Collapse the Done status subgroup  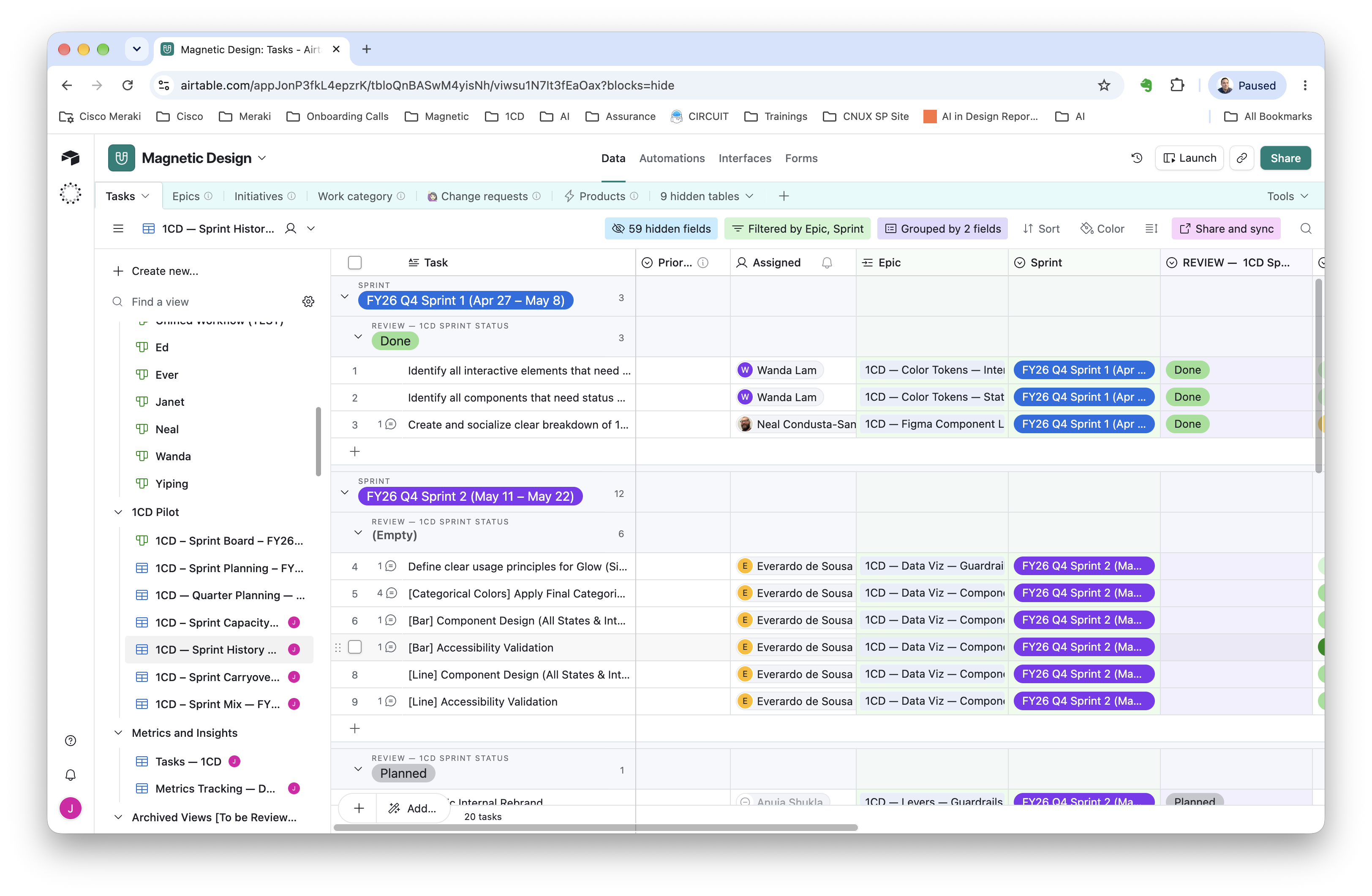358,337
